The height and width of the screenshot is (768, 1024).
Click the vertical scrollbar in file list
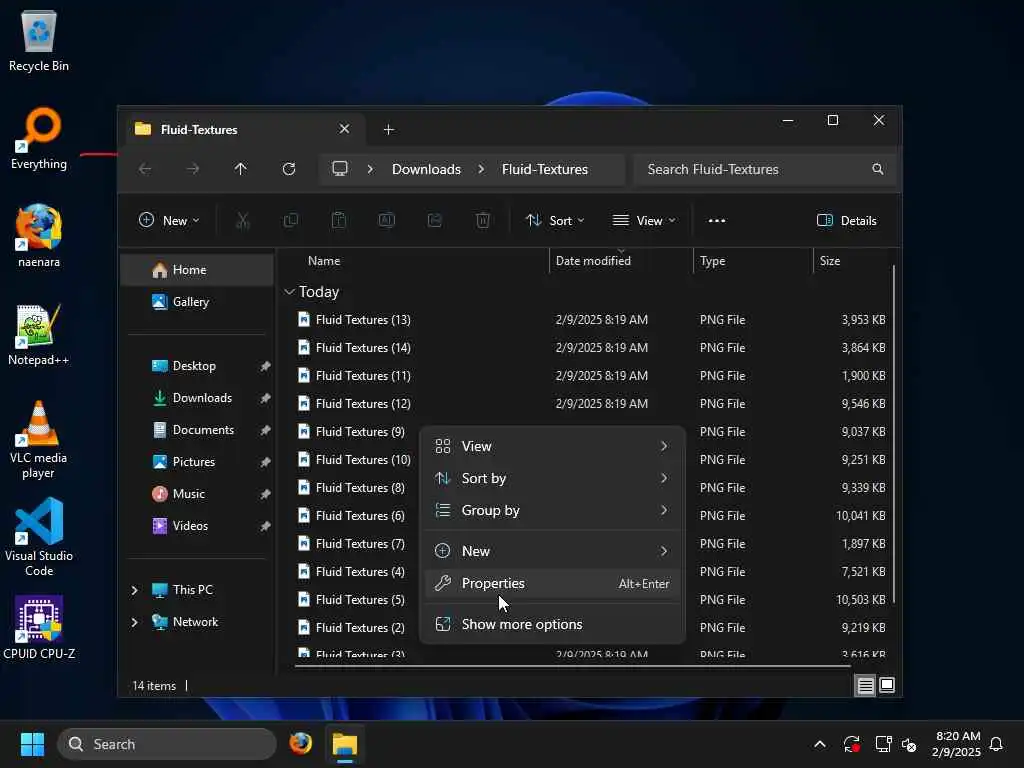click(893, 434)
